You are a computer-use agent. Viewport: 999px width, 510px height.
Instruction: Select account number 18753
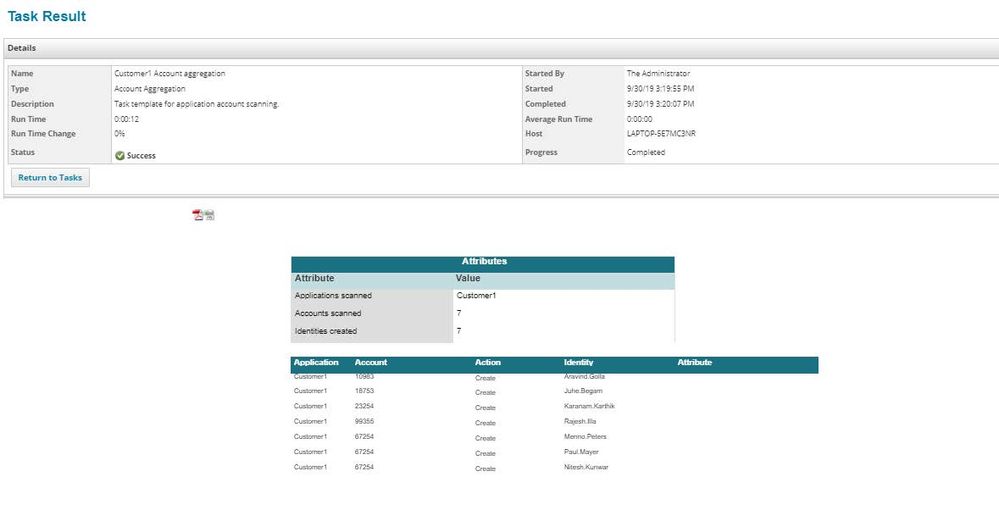pos(364,391)
